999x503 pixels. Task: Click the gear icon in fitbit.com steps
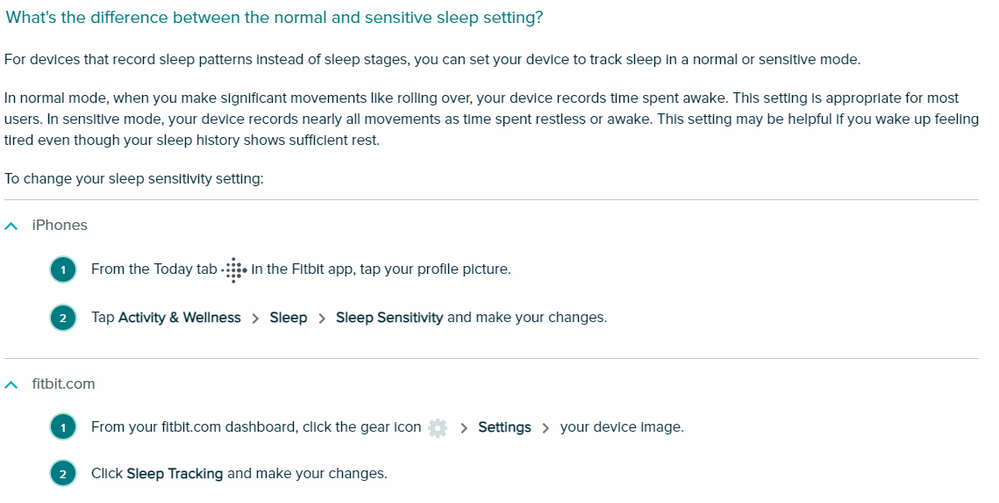click(437, 427)
